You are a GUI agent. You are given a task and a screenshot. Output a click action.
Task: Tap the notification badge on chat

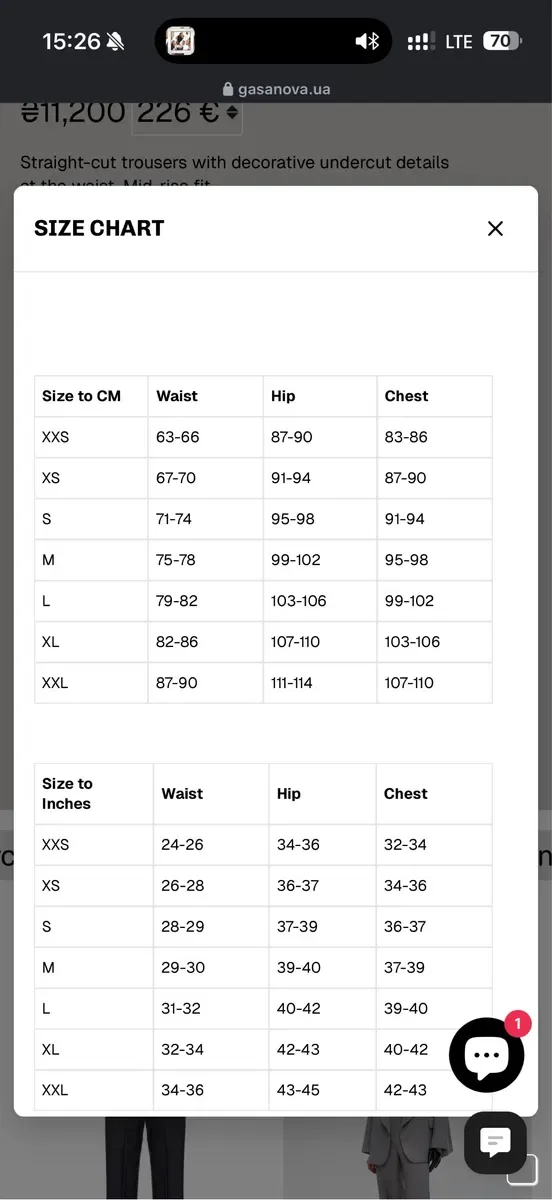coord(517,1023)
